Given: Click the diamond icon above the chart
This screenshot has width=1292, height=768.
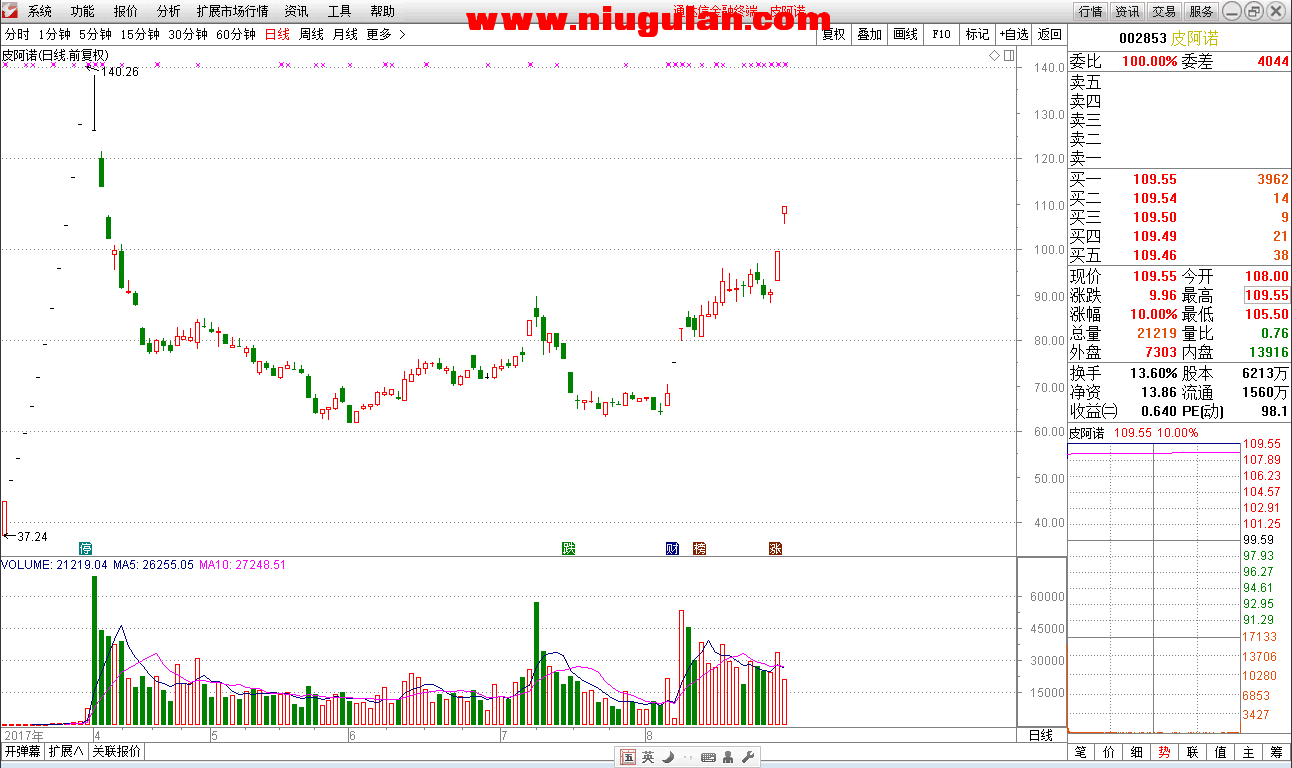Looking at the screenshot, I should point(995,55).
